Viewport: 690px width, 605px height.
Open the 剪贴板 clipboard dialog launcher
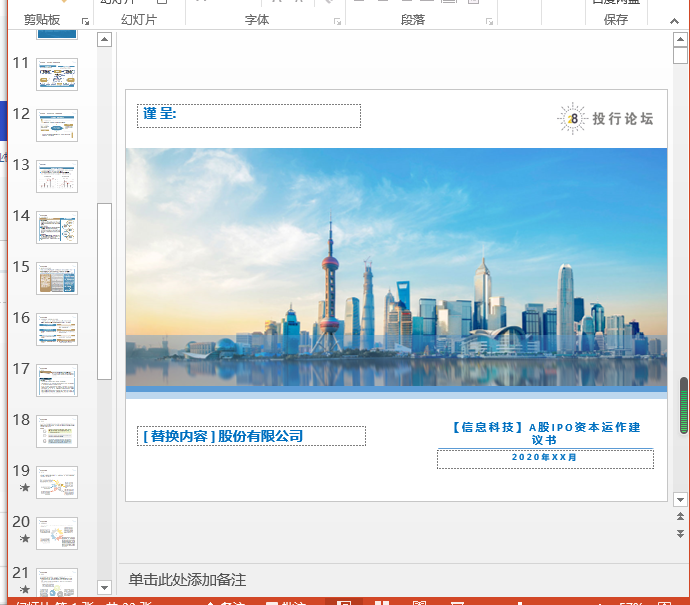[85, 22]
